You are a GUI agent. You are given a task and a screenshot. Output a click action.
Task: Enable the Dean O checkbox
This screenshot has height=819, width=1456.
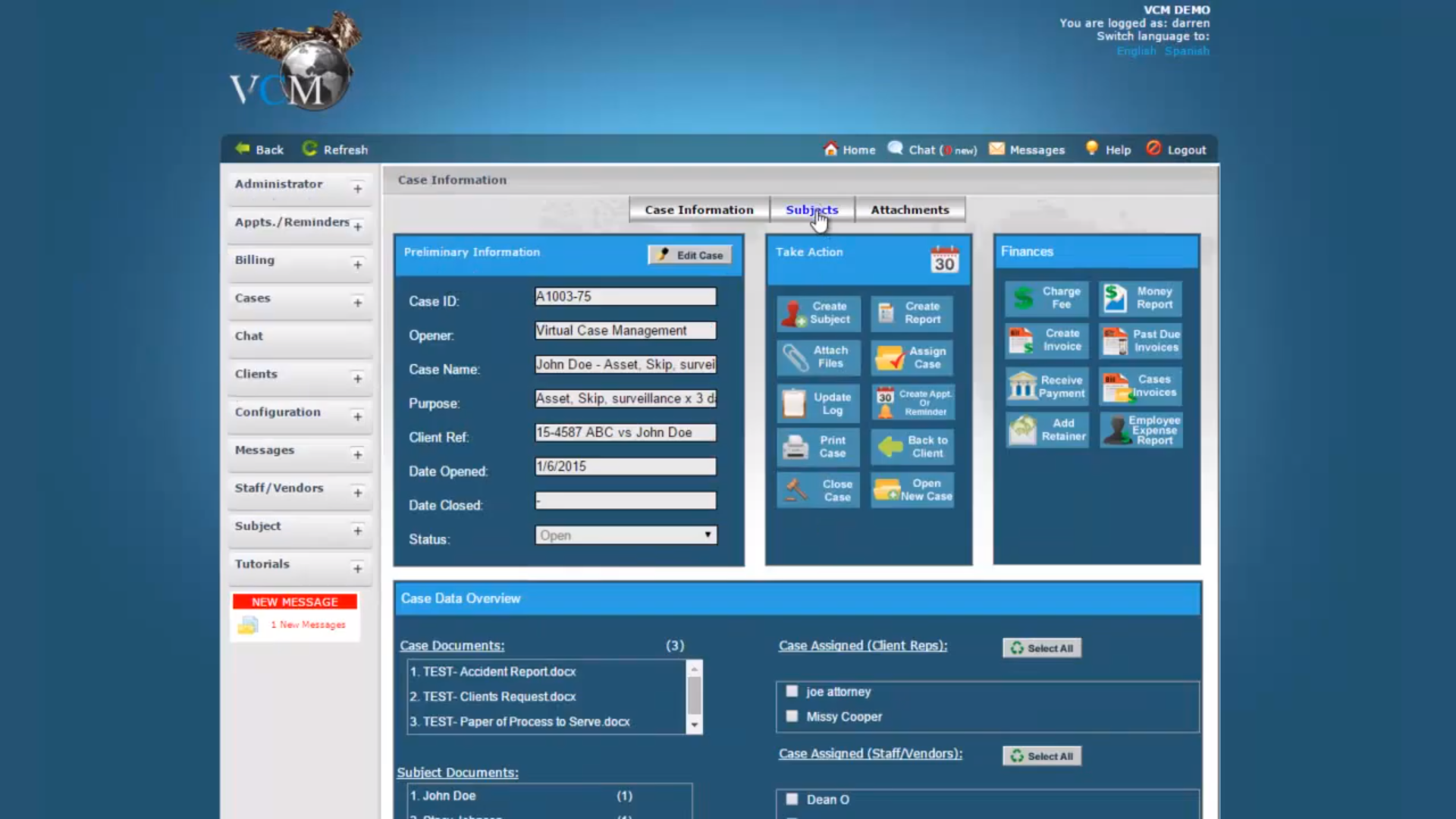(x=792, y=799)
